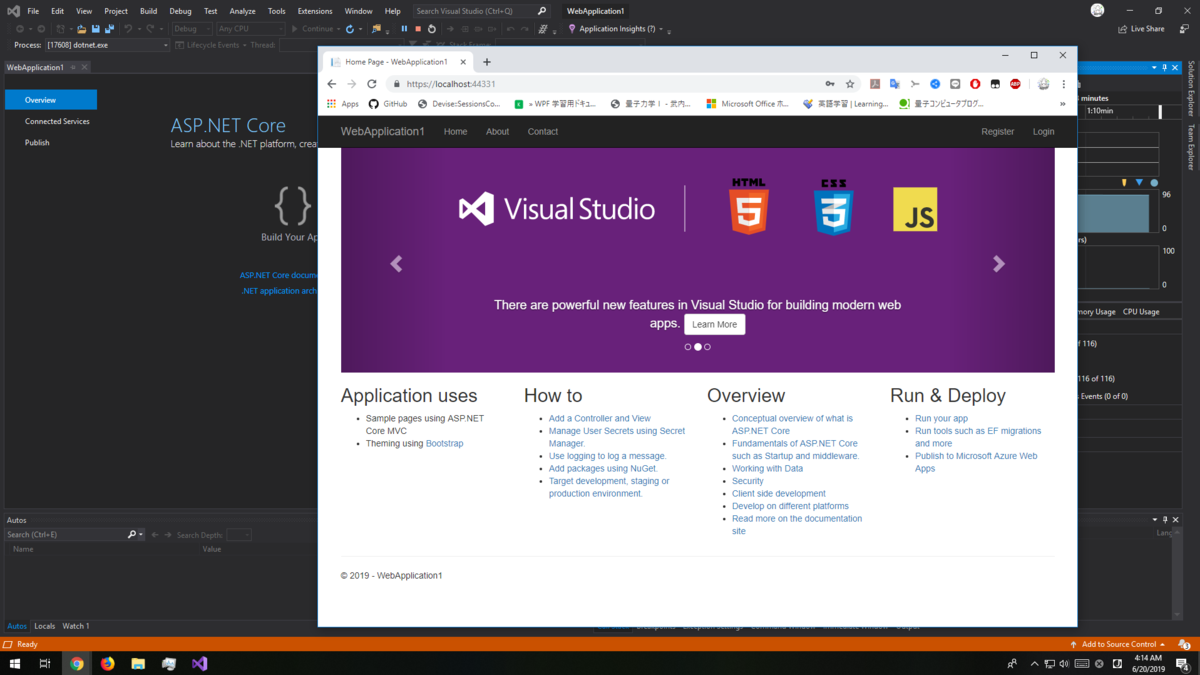This screenshot has width=1200, height=675.
Task: Click the HTML5 logo in the carousel
Action: (749, 207)
